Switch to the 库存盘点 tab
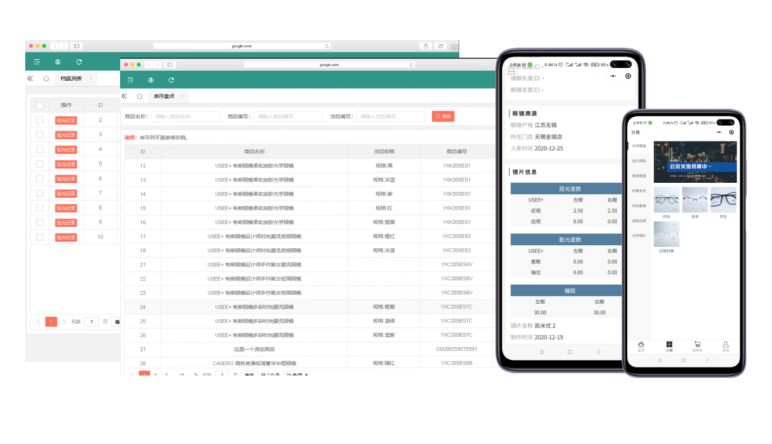 [x=163, y=96]
